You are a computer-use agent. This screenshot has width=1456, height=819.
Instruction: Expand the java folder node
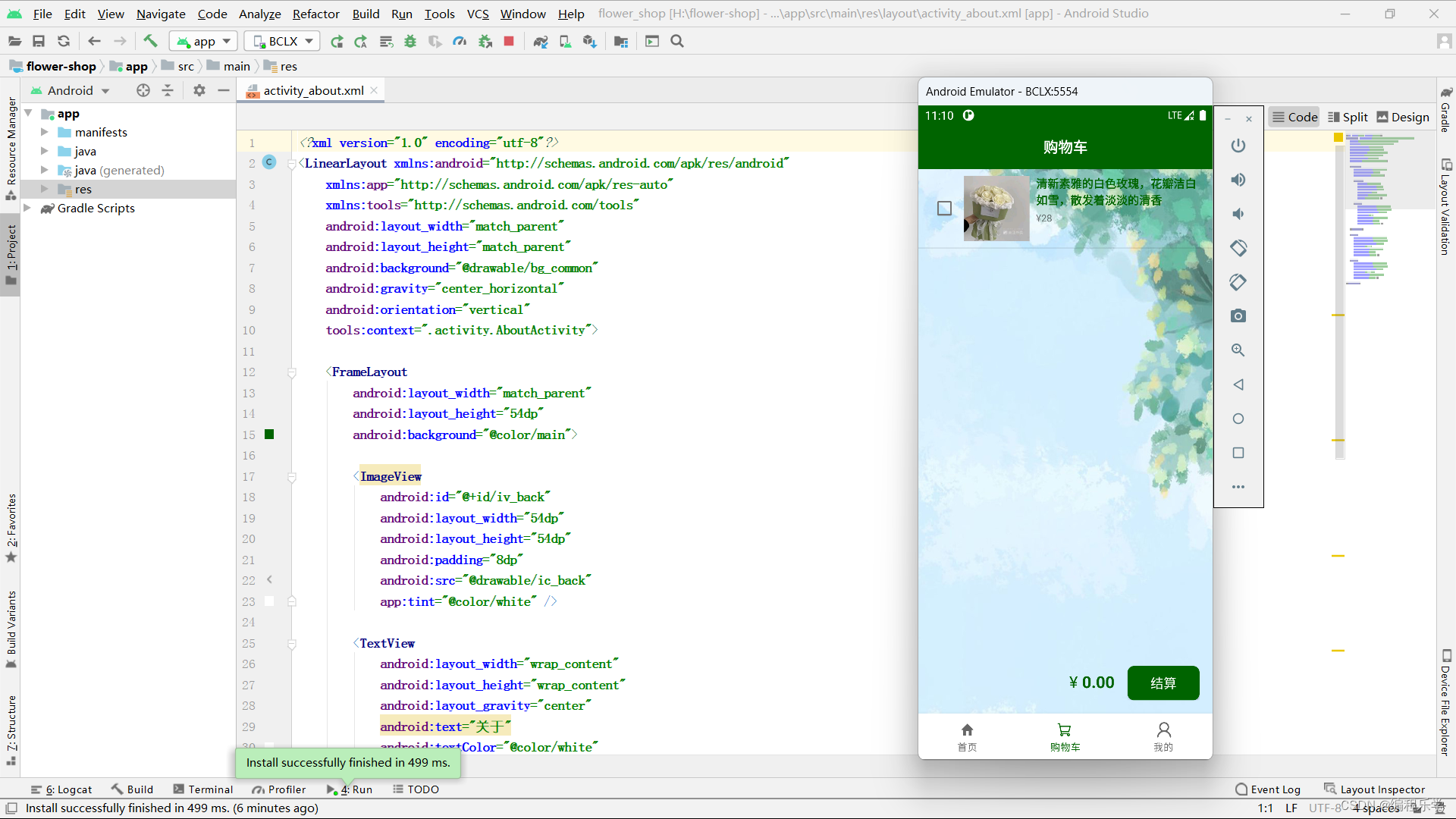(44, 151)
